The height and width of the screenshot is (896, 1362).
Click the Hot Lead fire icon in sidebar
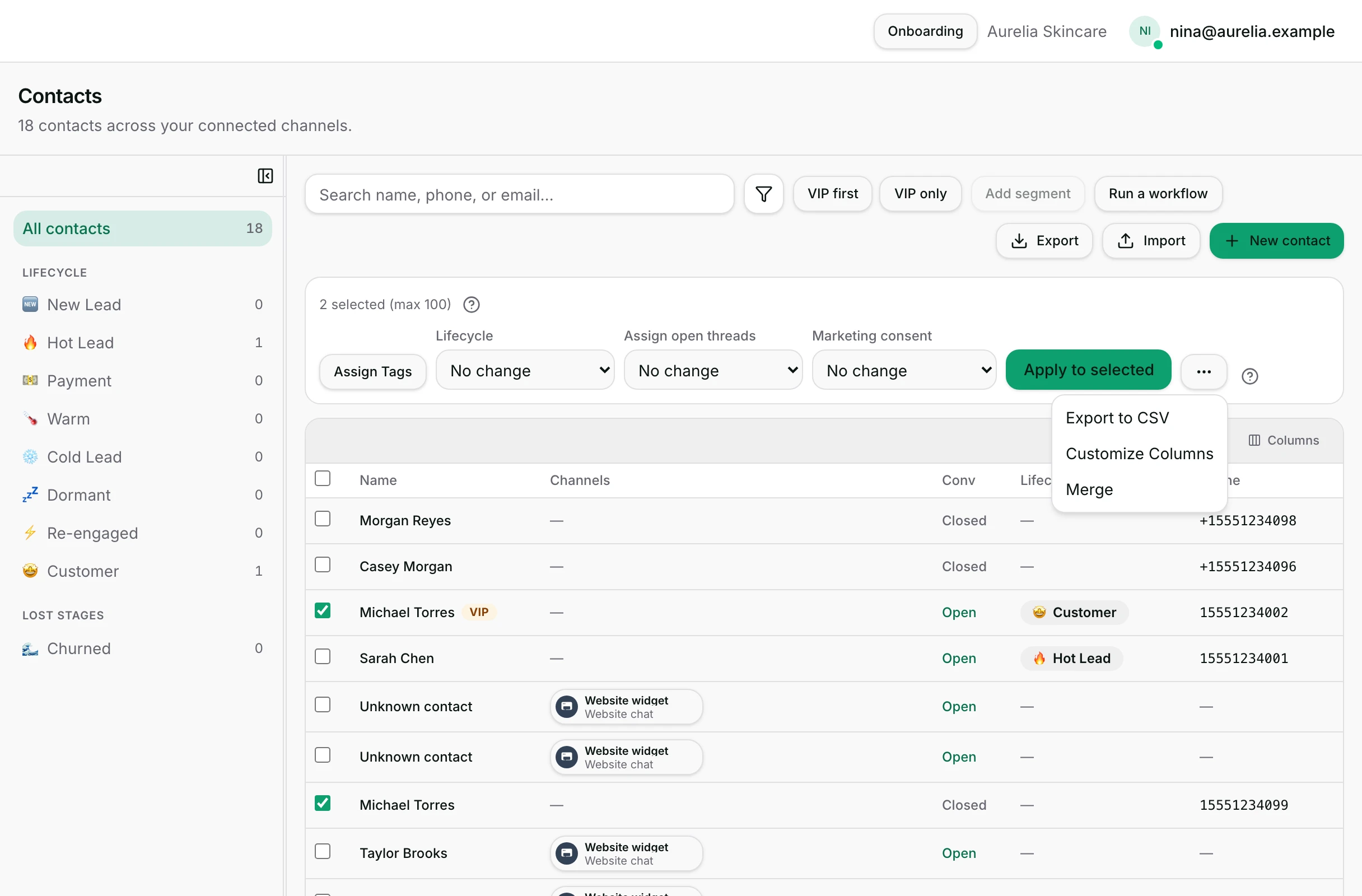tap(30, 342)
